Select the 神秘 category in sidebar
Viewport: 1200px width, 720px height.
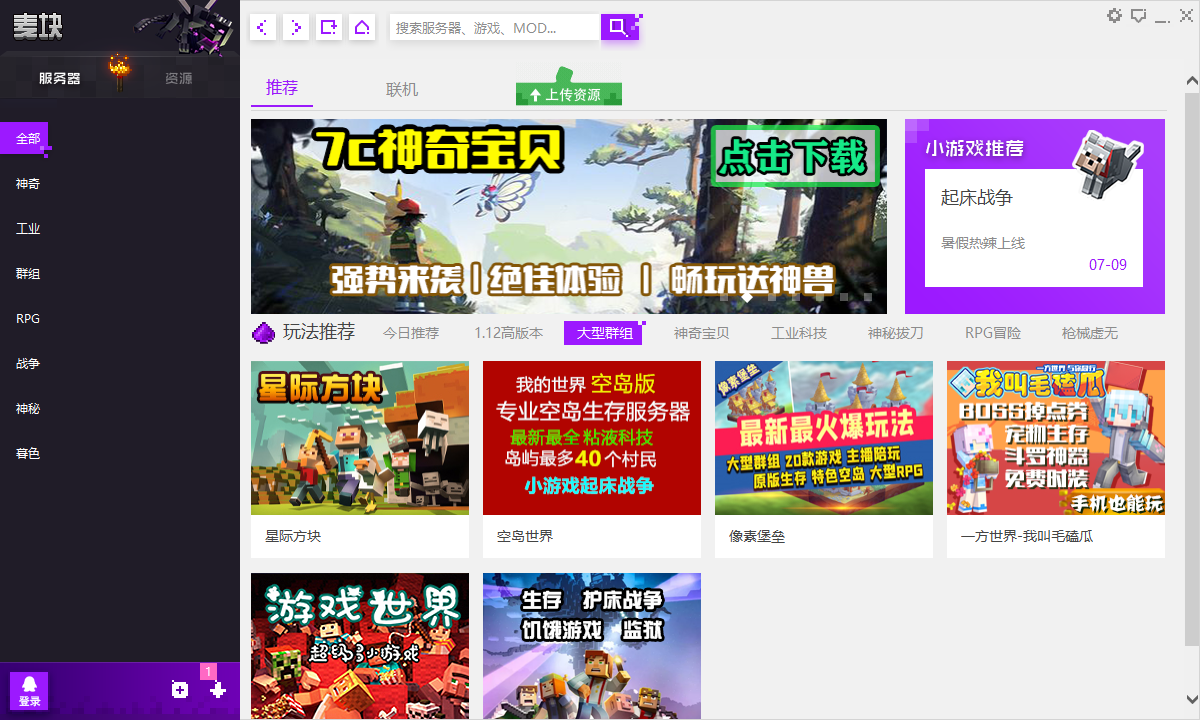pyautogui.click(x=28, y=409)
